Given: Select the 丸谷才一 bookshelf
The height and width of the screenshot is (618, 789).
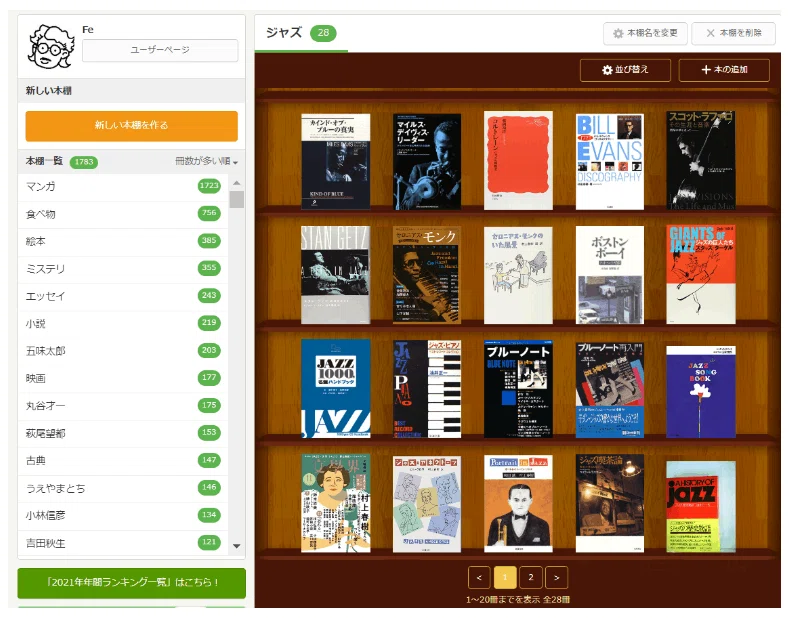Looking at the screenshot, I should (123, 406).
